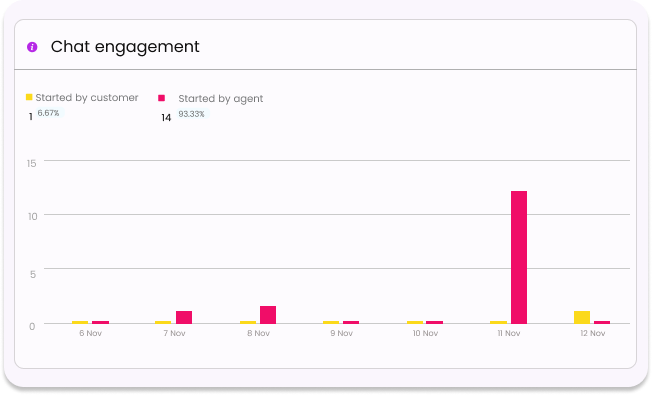Click the purple info icon beside Chat engagement
Screen dimensions: 652x395
coord(32,47)
